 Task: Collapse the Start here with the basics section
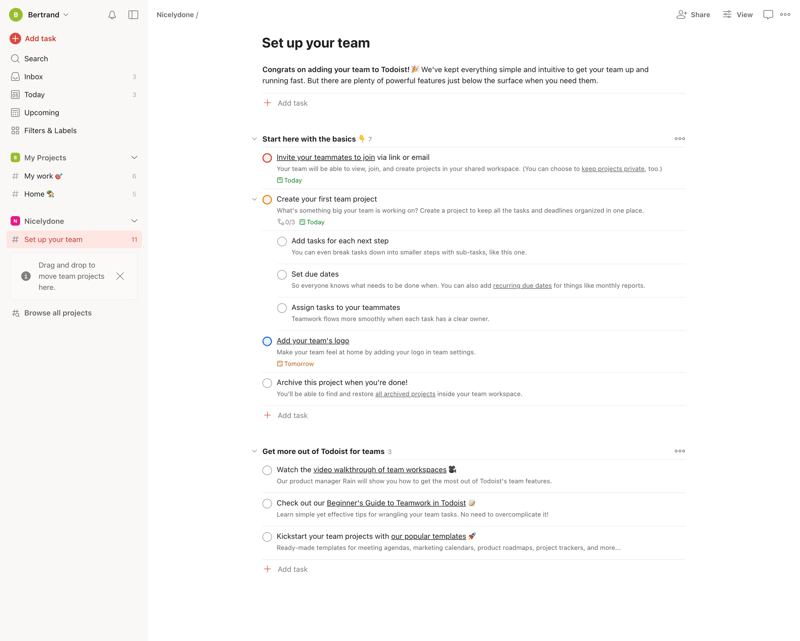pyautogui.click(x=254, y=138)
